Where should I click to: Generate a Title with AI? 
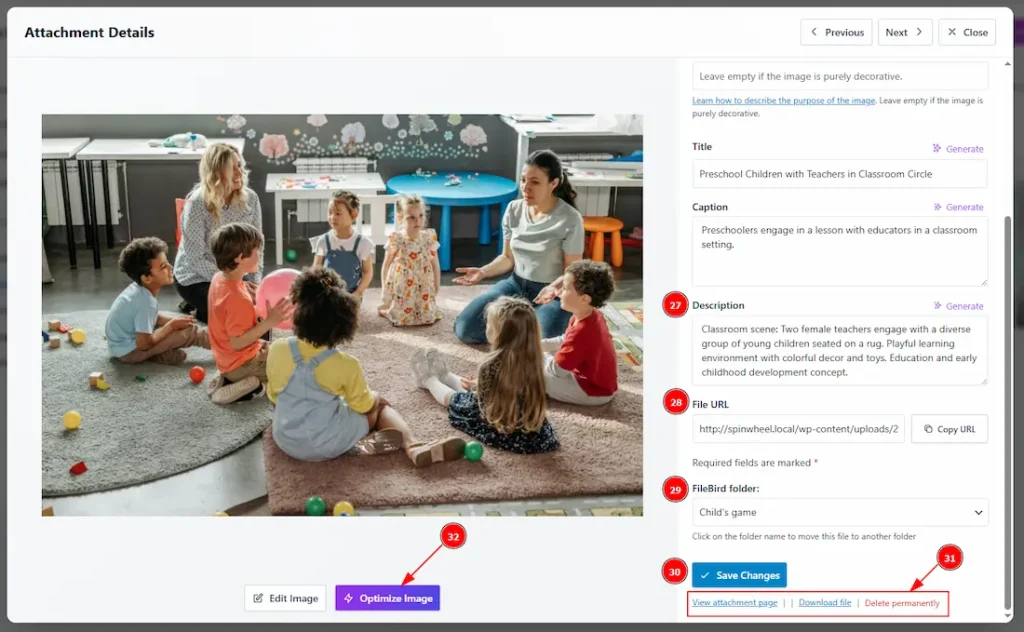(958, 149)
